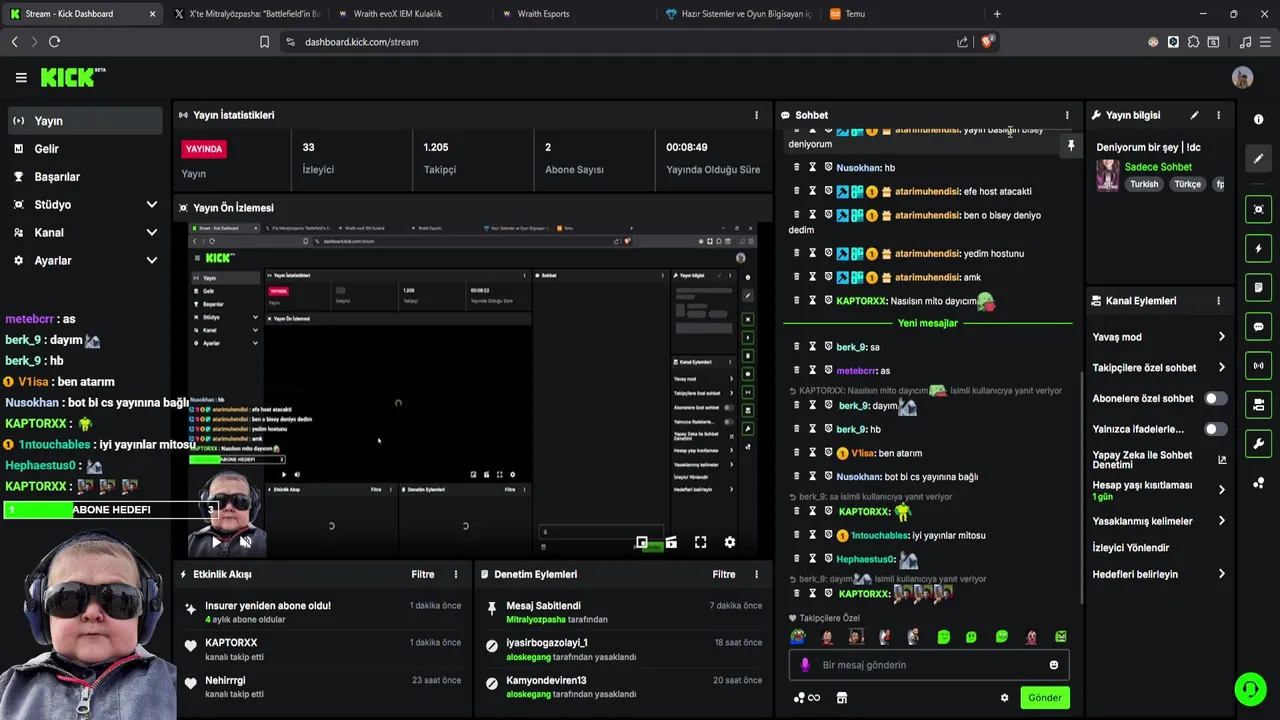The height and width of the screenshot is (720, 1280).
Task: Toggle Yalnızca ifadelerle switch
Action: tap(1215, 429)
